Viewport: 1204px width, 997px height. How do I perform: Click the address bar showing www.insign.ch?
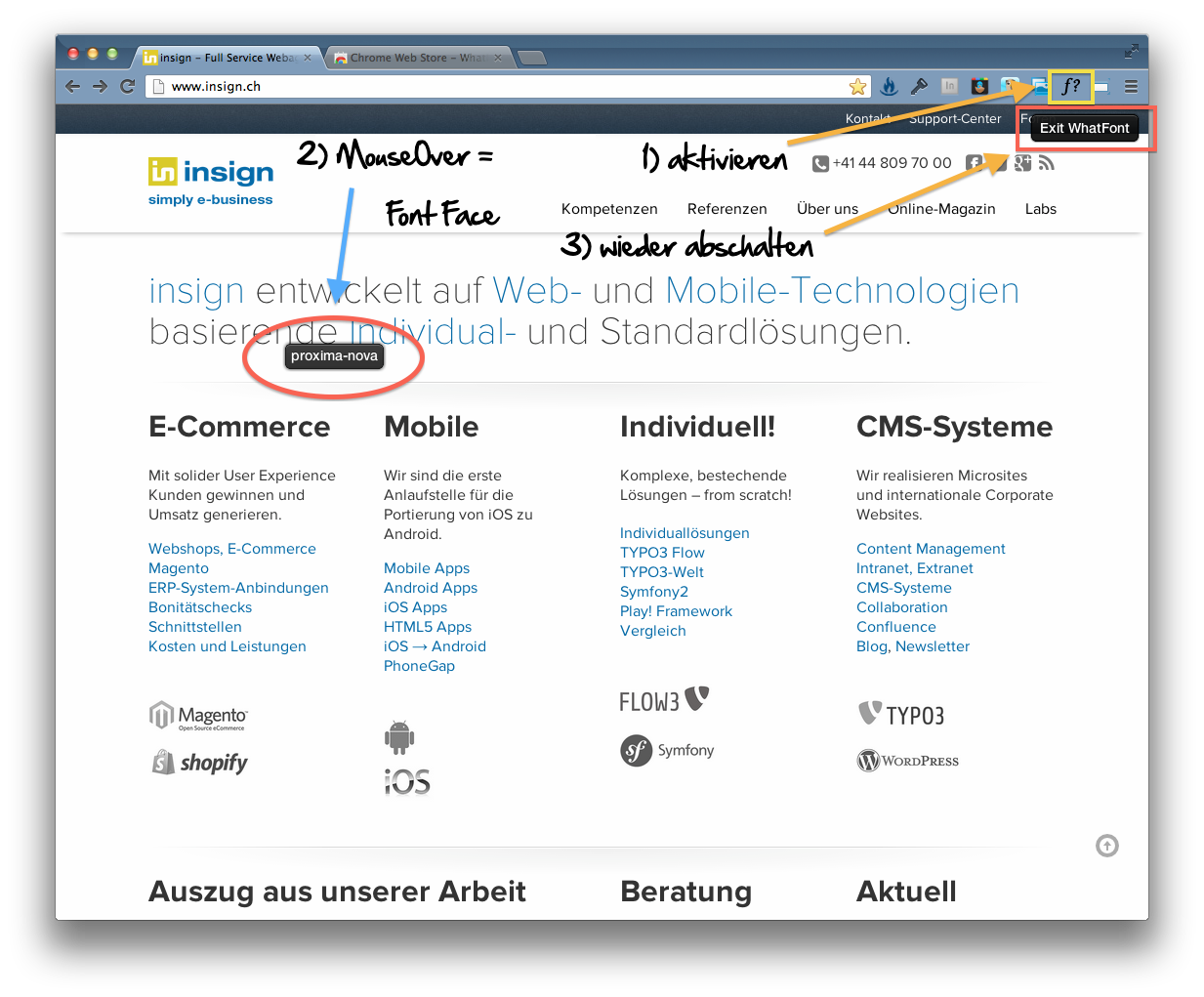[508, 86]
